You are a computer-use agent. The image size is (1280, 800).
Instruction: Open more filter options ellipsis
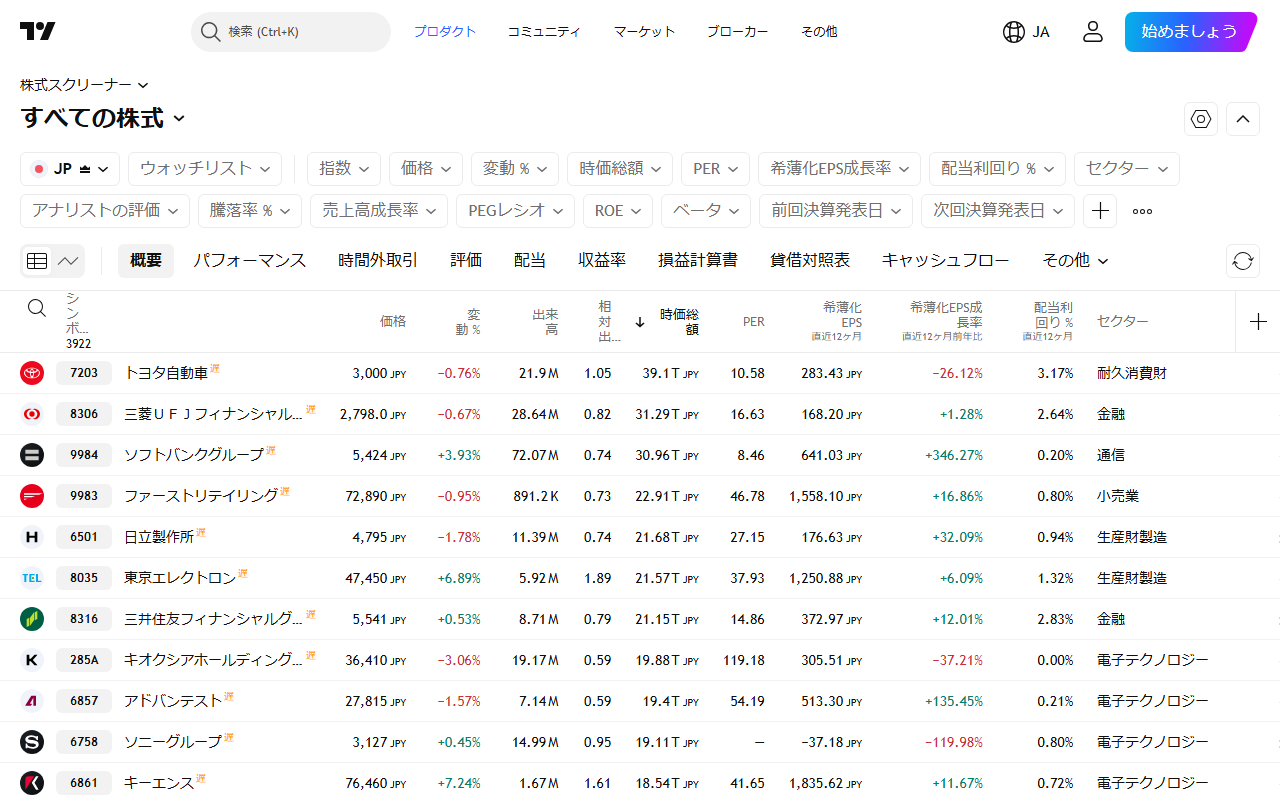(x=1142, y=211)
